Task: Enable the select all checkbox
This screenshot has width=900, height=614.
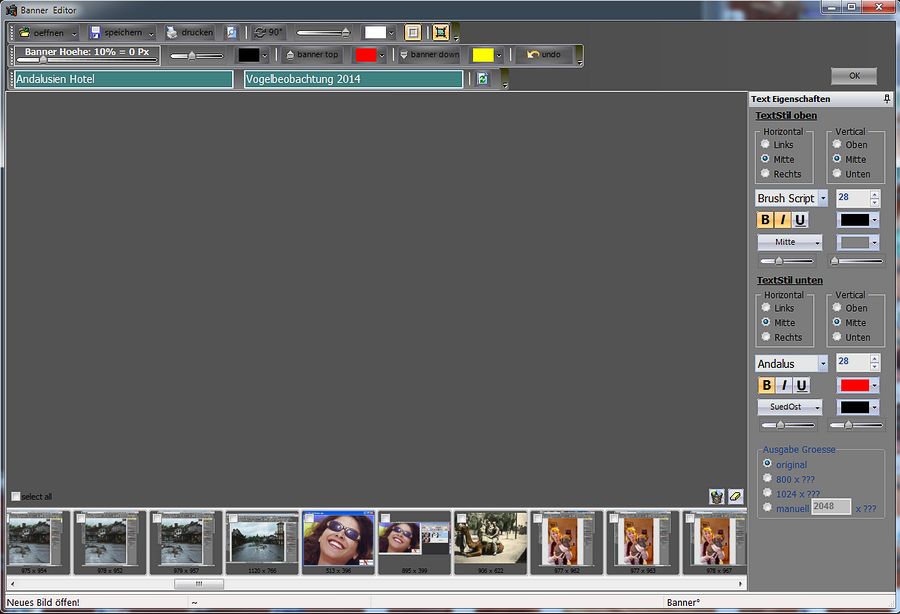Action: point(16,496)
